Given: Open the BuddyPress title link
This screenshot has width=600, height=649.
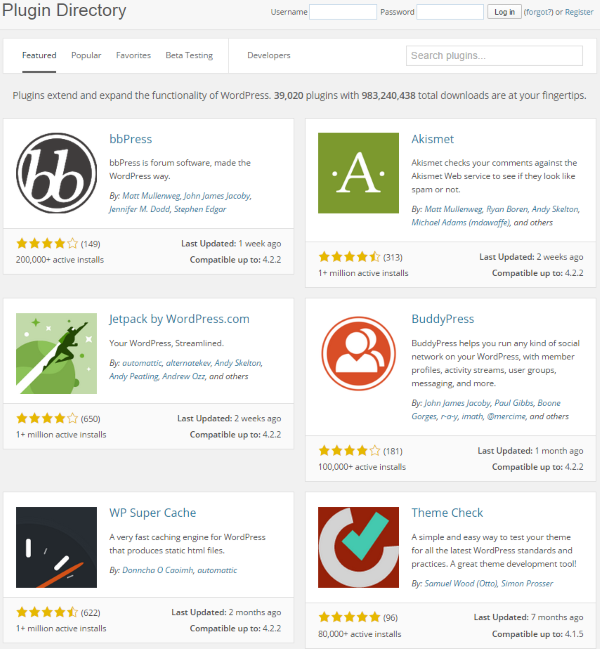Looking at the screenshot, I should coord(442,319).
